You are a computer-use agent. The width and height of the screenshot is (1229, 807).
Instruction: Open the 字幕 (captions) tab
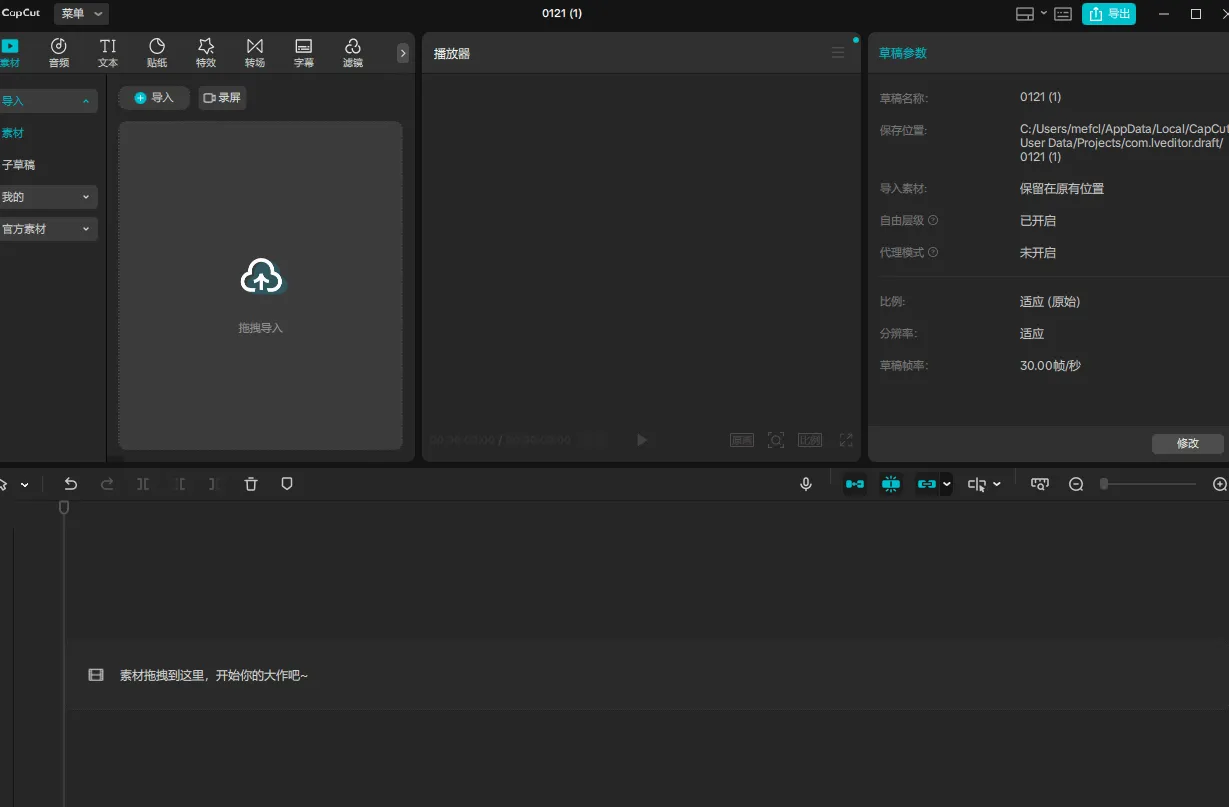tap(304, 53)
